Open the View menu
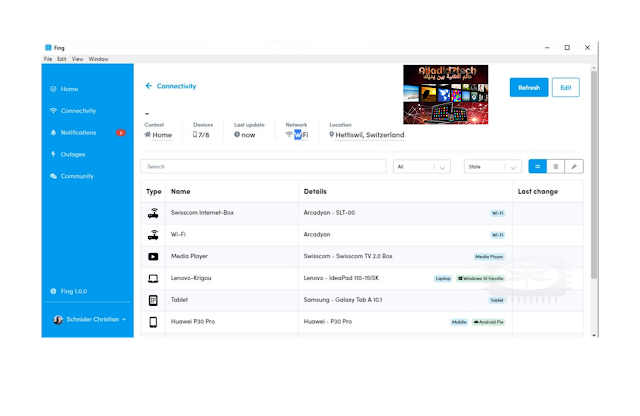The height and width of the screenshot is (416, 640). click(x=77, y=59)
